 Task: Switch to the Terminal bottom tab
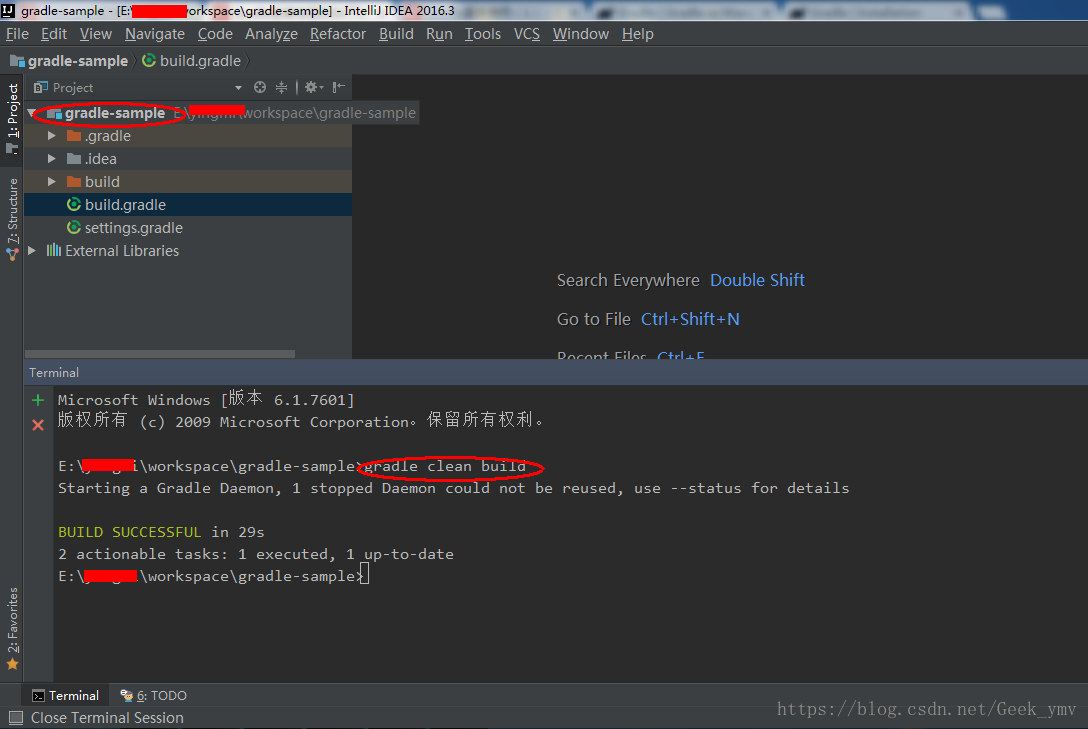pyautogui.click(x=66, y=696)
